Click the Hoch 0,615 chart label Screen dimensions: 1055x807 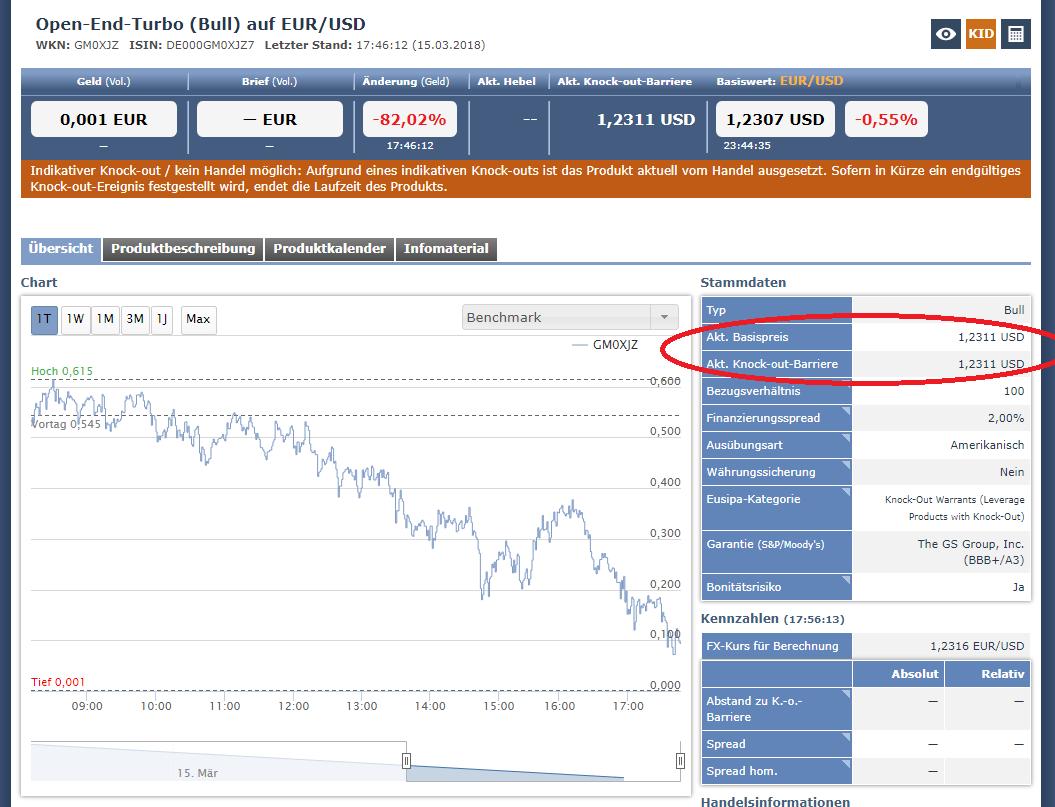click(62, 371)
